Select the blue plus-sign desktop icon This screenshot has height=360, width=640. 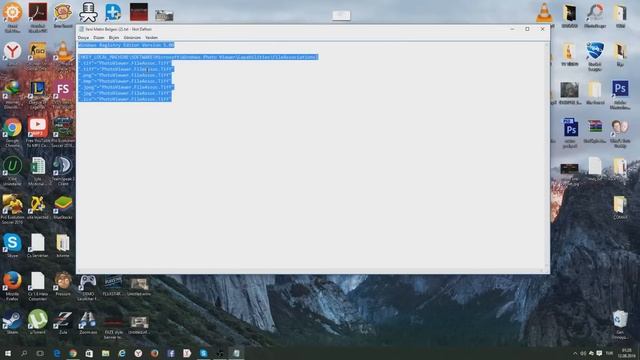[113, 12]
